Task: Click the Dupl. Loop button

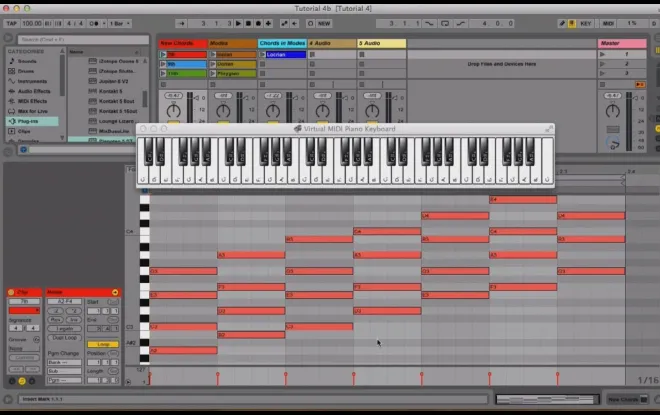Action: point(64,338)
